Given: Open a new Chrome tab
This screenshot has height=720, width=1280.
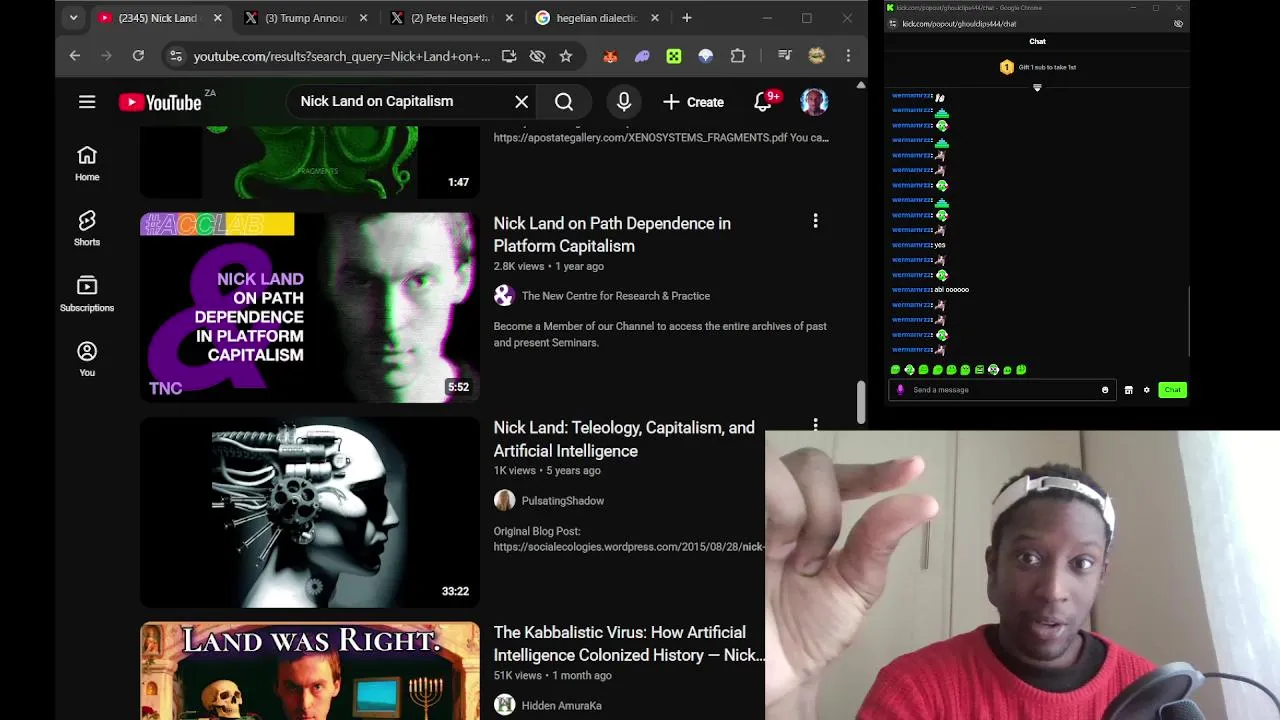Looking at the screenshot, I should [x=687, y=18].
